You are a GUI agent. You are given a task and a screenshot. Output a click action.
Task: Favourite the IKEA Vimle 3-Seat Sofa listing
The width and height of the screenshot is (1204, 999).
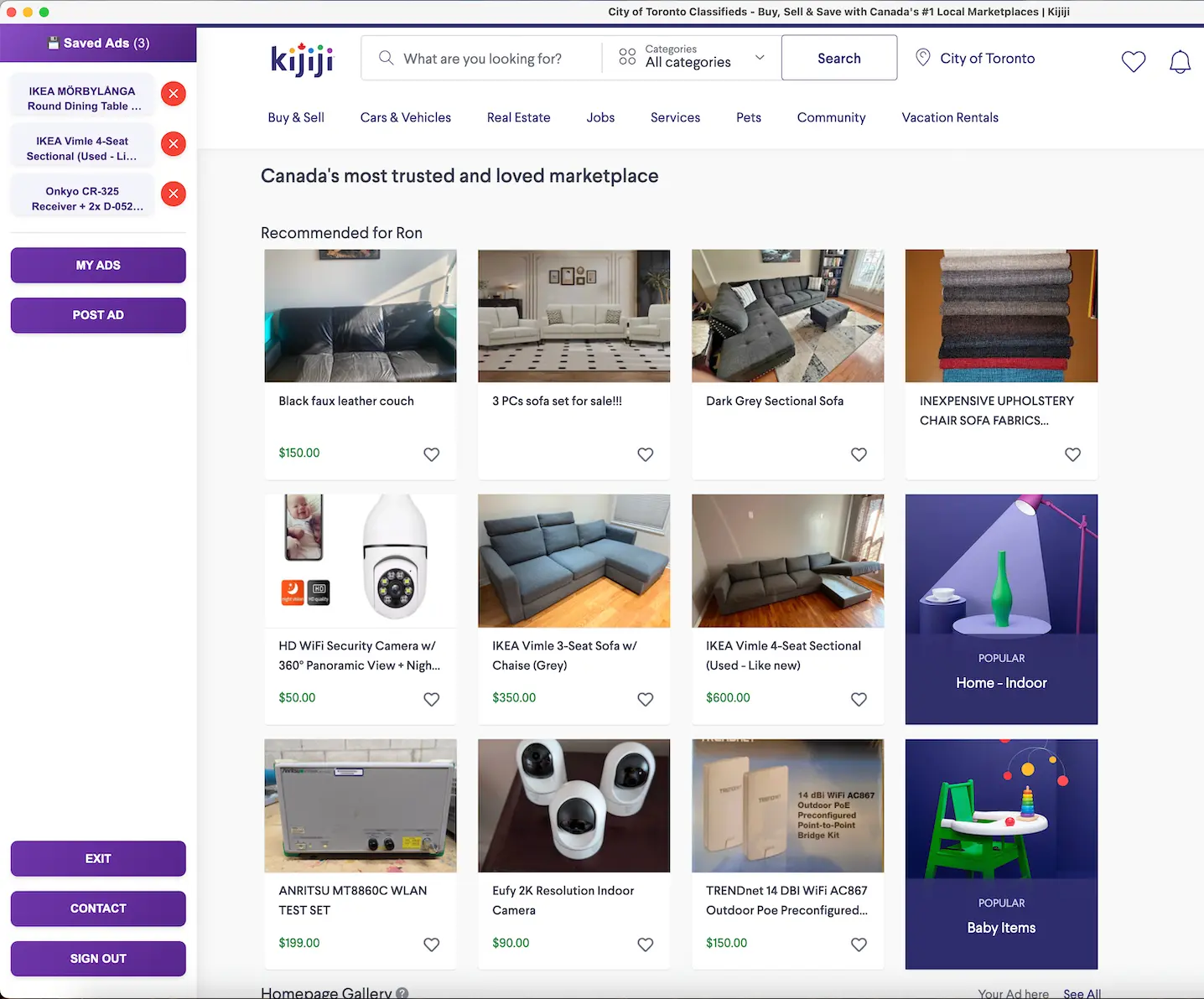click(645, 699)
